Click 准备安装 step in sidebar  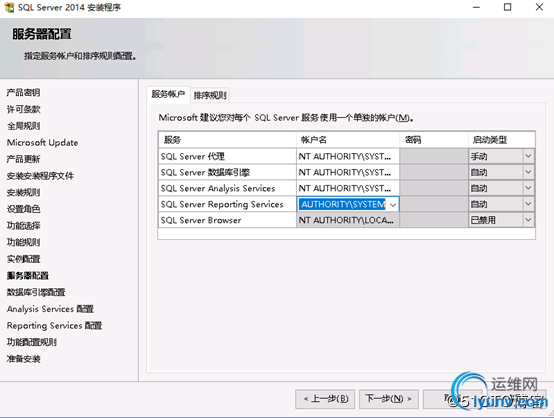click(23, 359)
